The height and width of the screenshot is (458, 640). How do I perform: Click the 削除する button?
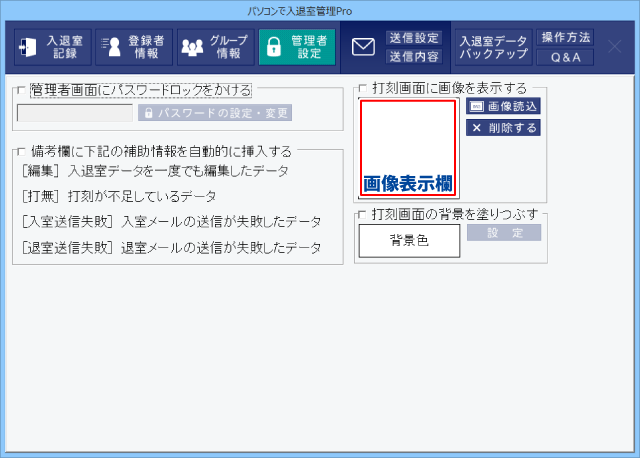(503, 128)
